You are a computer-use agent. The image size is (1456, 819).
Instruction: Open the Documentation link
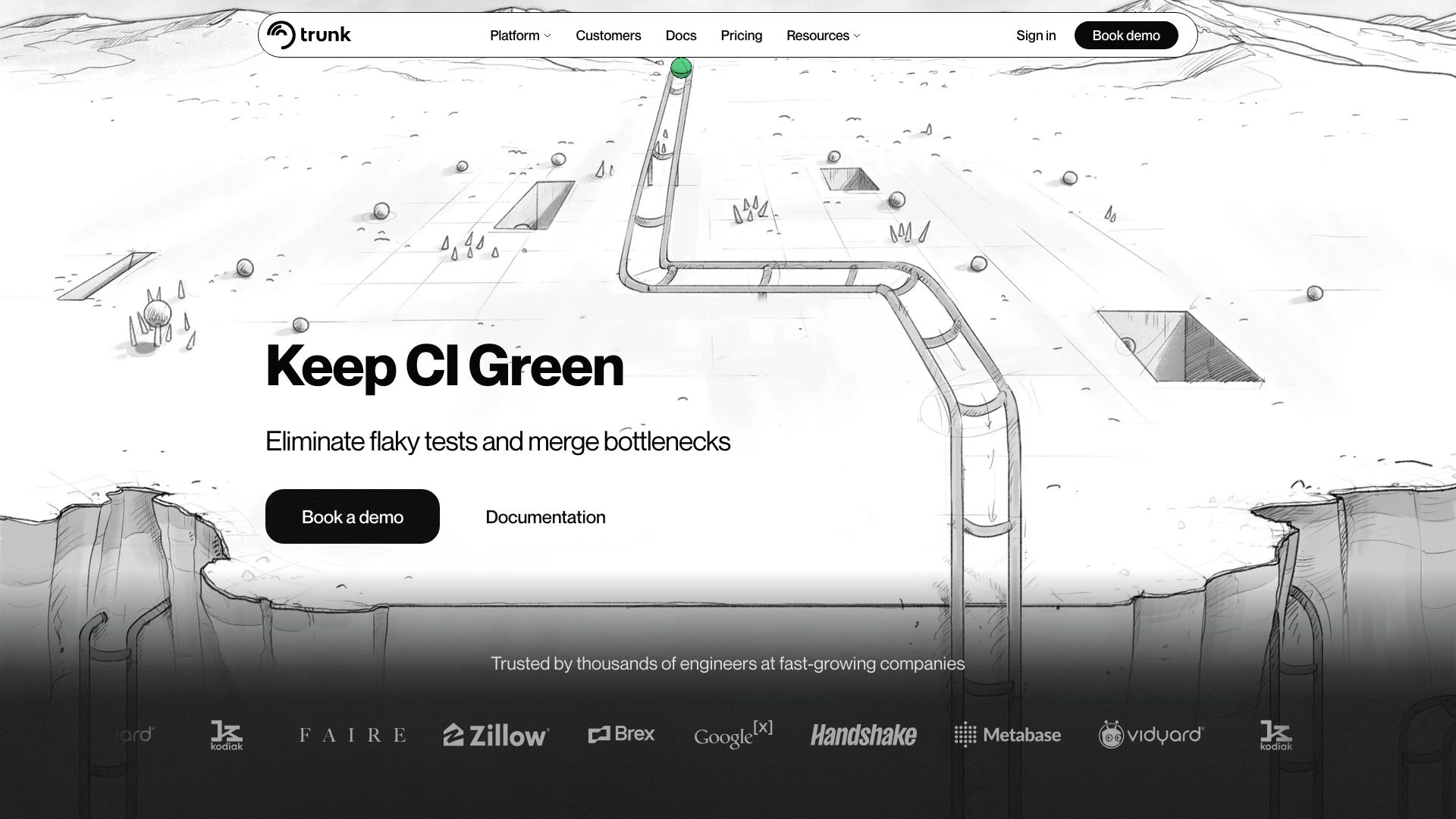[544, 516]
